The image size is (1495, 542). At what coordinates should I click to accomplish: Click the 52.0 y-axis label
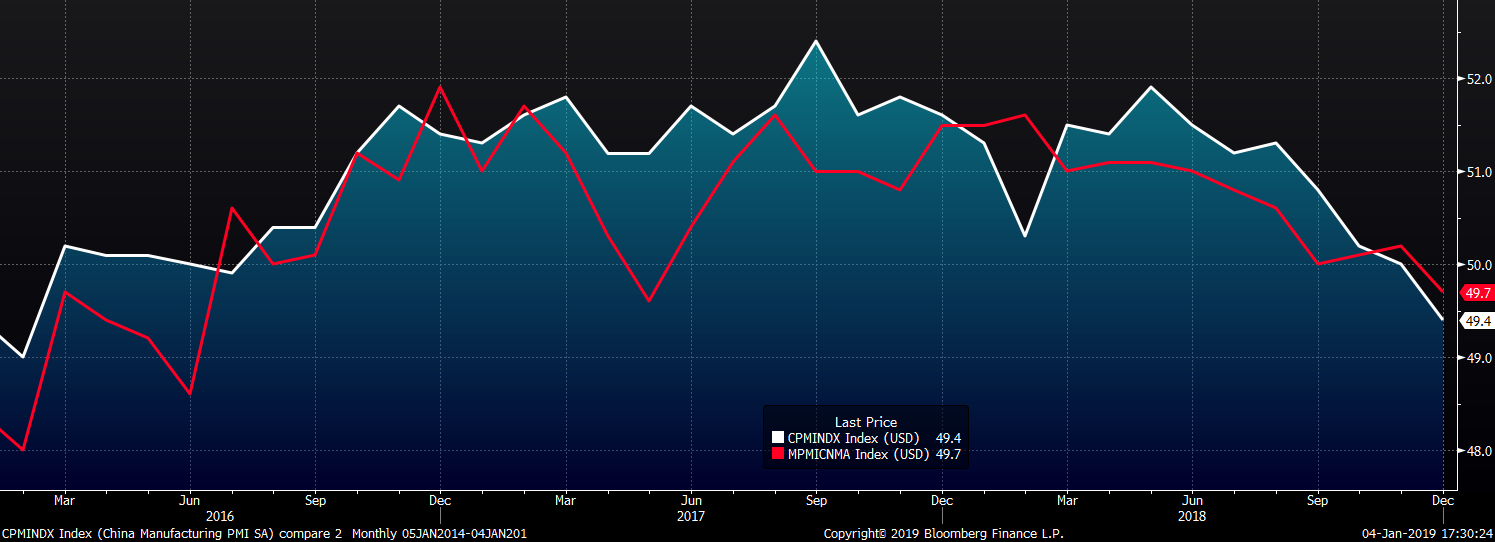pyautogui.click(x=1479, y=79)
